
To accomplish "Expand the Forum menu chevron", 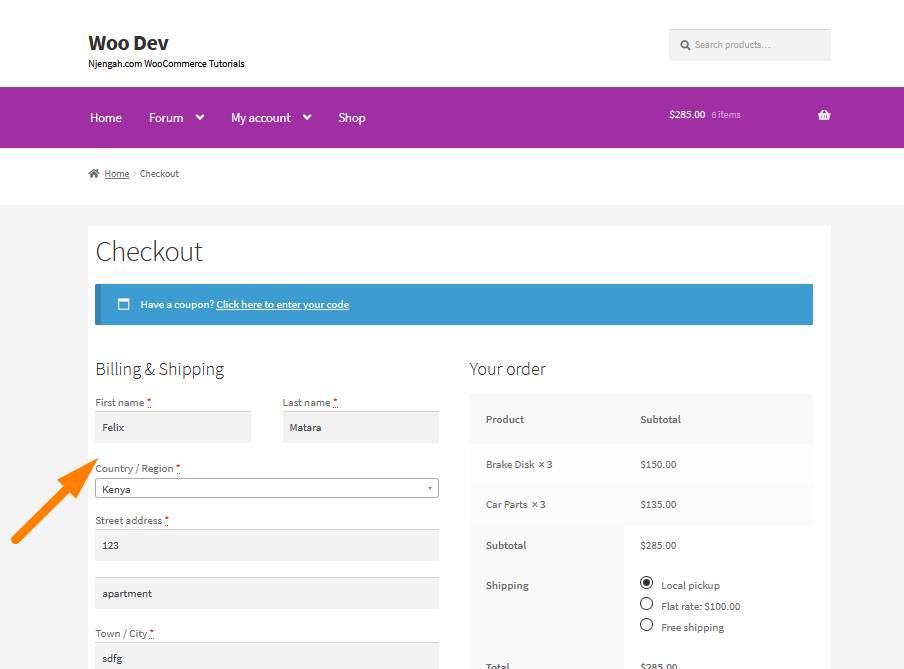I will (200, 117).
